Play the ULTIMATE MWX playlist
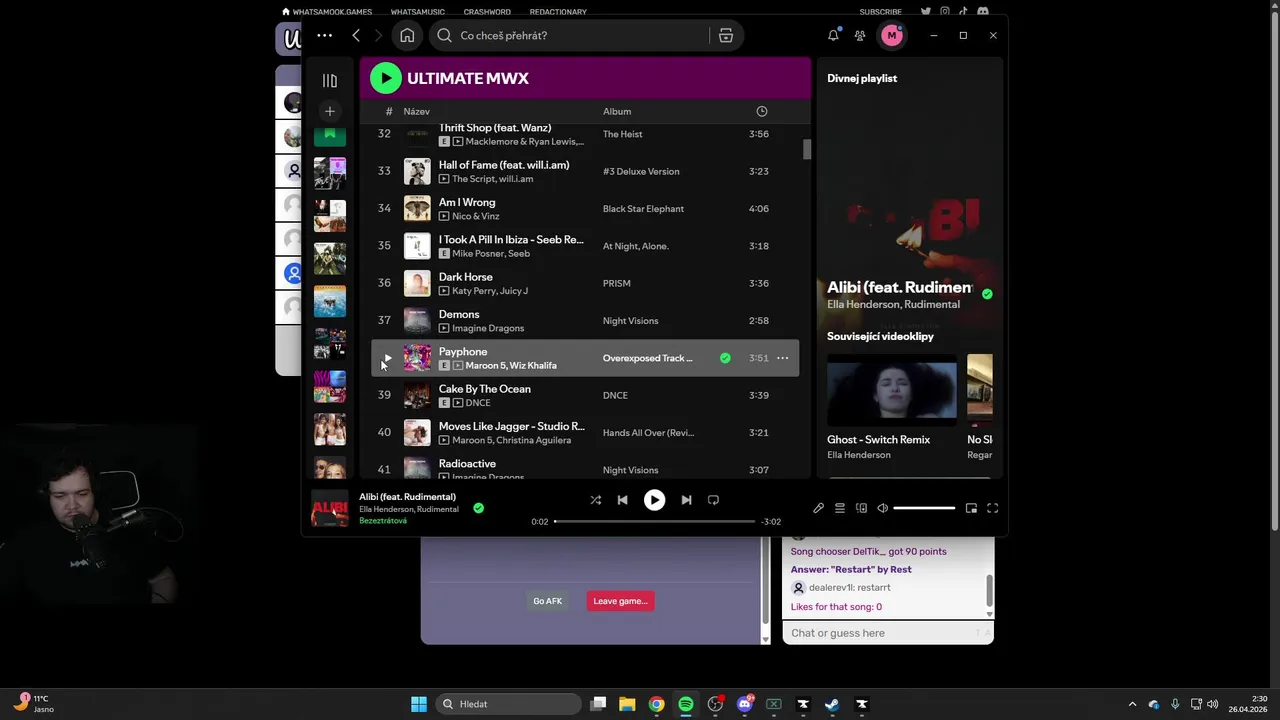The height and width of the screenshot is (720, 1280). coord(386,78)
